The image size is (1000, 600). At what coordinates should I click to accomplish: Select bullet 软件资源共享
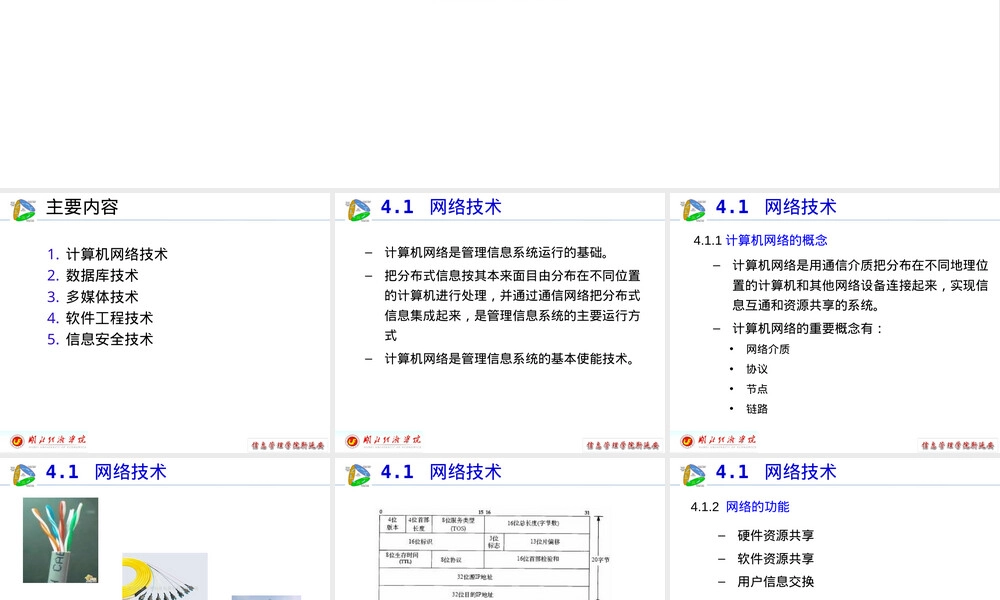pyautogui.click(x=776, y=559)
